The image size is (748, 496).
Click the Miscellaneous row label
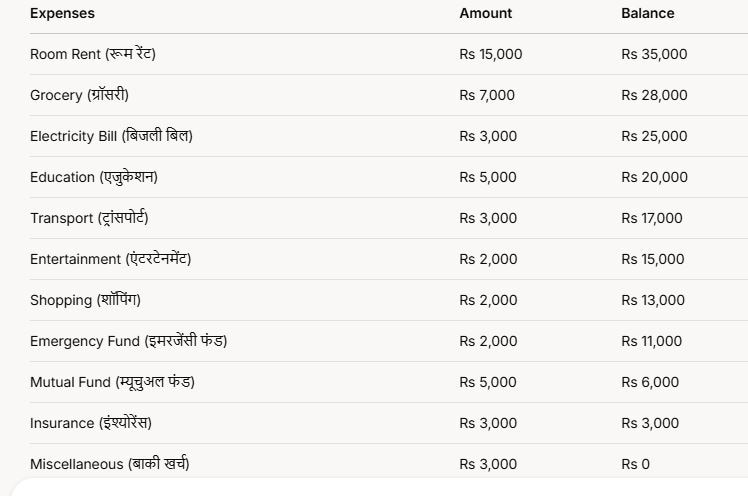click(109, 464)
